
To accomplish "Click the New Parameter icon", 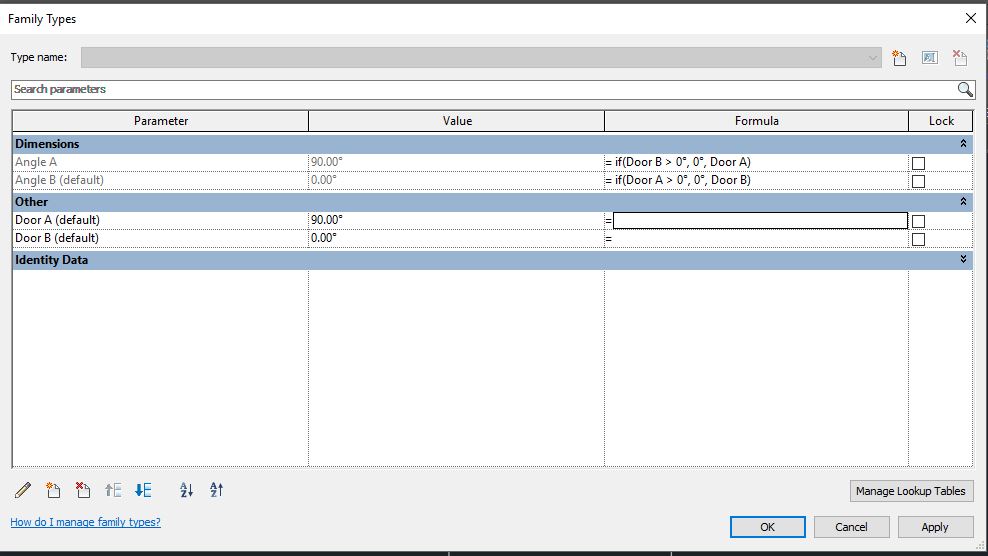I will pyautogui.click(x=53, y=490).
